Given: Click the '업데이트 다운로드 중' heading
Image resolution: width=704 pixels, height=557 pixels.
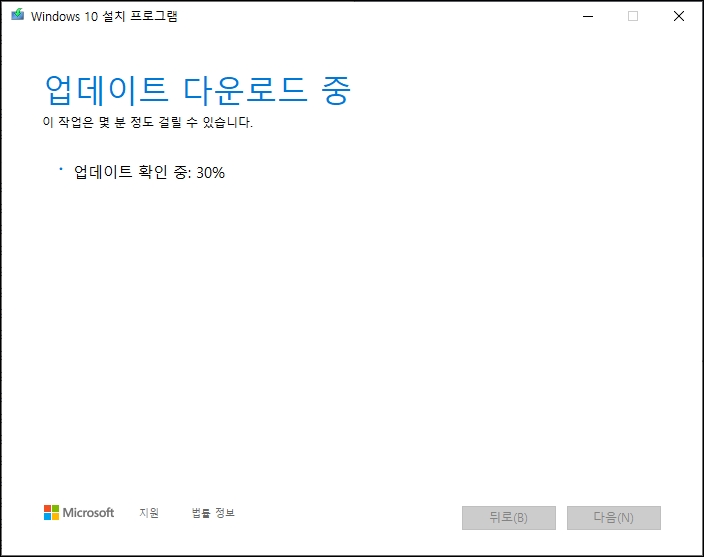Looking at the screenshot, I should point(198,90).
